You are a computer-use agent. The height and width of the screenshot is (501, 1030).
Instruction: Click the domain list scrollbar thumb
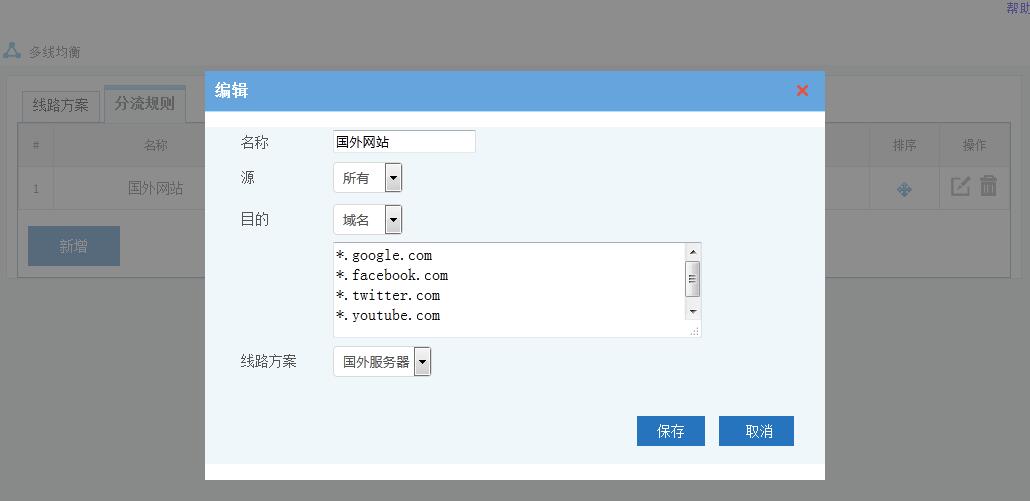pos(693,279)
